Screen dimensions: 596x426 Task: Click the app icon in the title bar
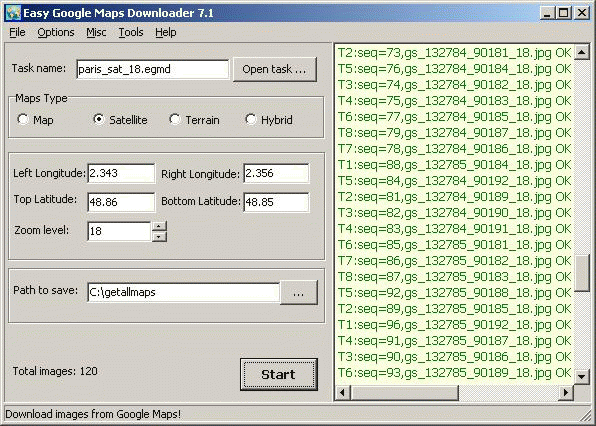coord(13,13)
